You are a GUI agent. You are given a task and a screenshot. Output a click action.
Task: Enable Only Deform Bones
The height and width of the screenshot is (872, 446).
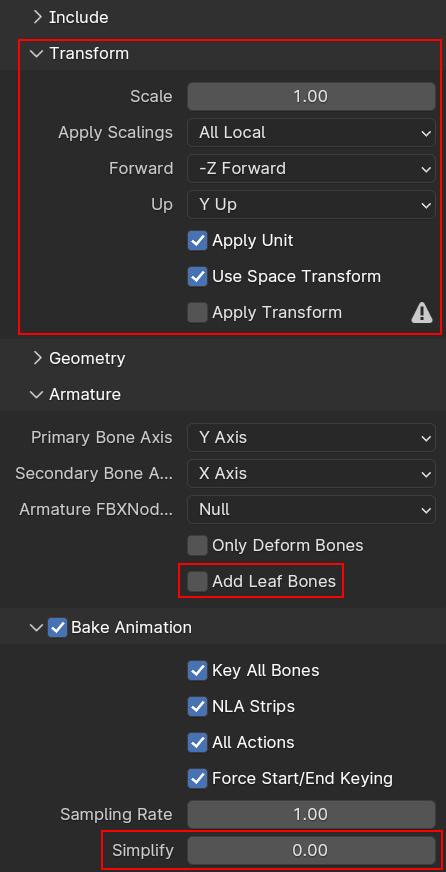197,546
